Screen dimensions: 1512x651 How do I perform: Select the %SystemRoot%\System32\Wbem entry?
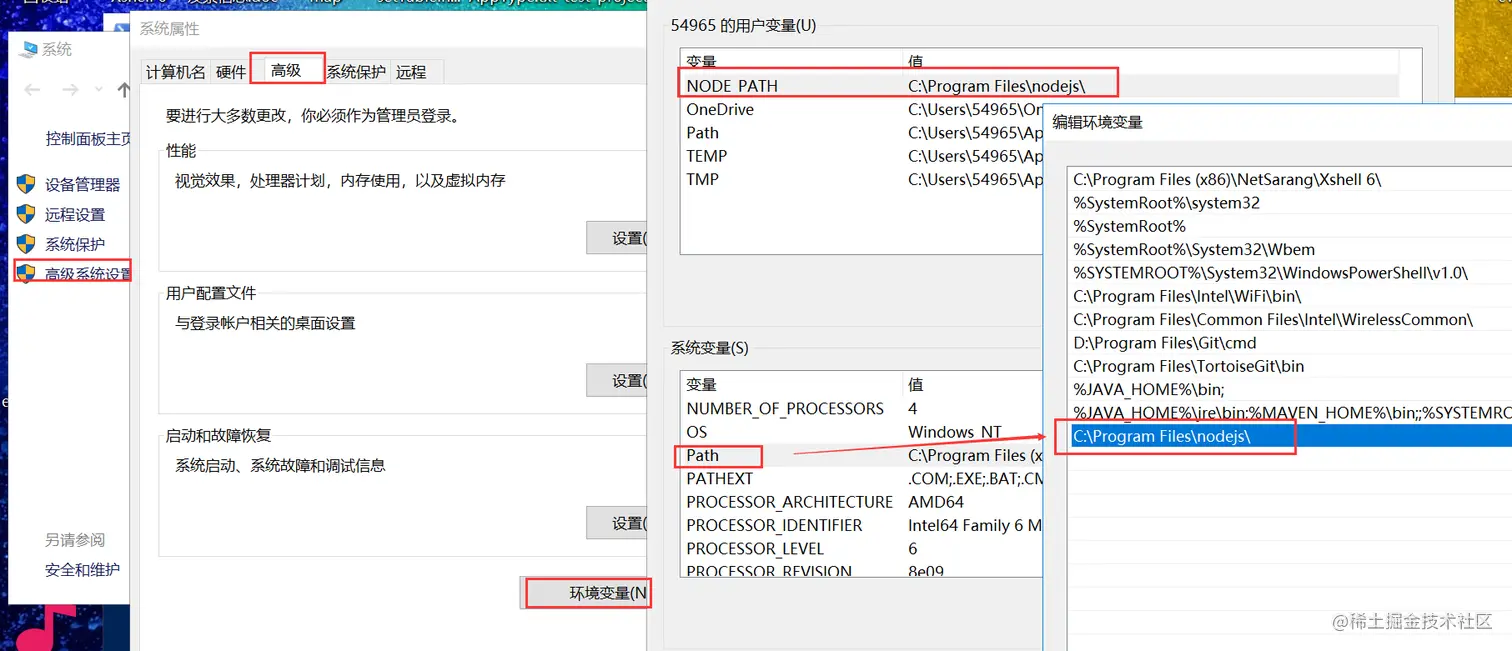pos(1289,250)
